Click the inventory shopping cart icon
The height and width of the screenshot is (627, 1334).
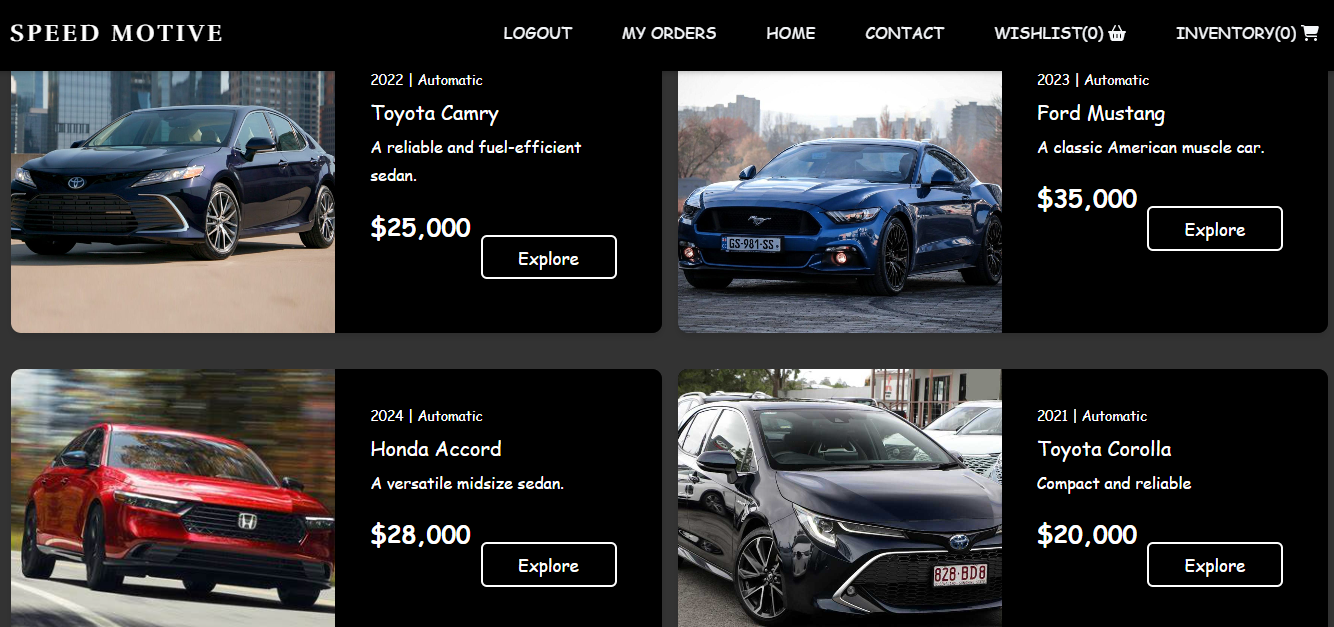tap(1310, 33)
